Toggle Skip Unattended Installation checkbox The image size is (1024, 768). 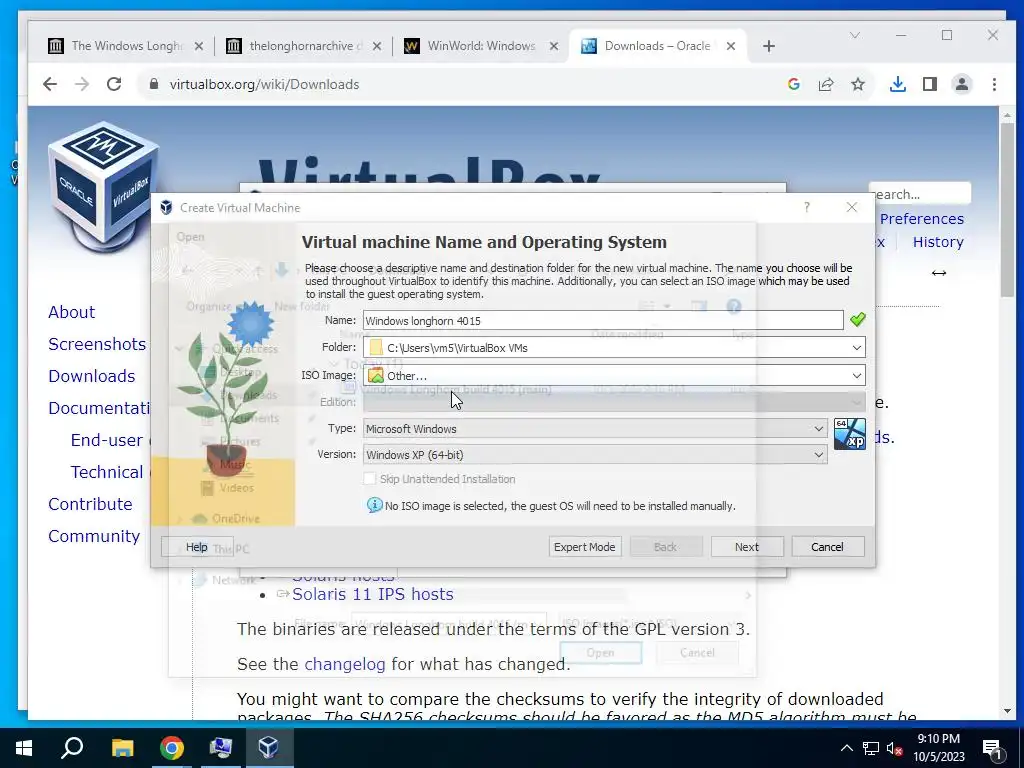[370, 479]
